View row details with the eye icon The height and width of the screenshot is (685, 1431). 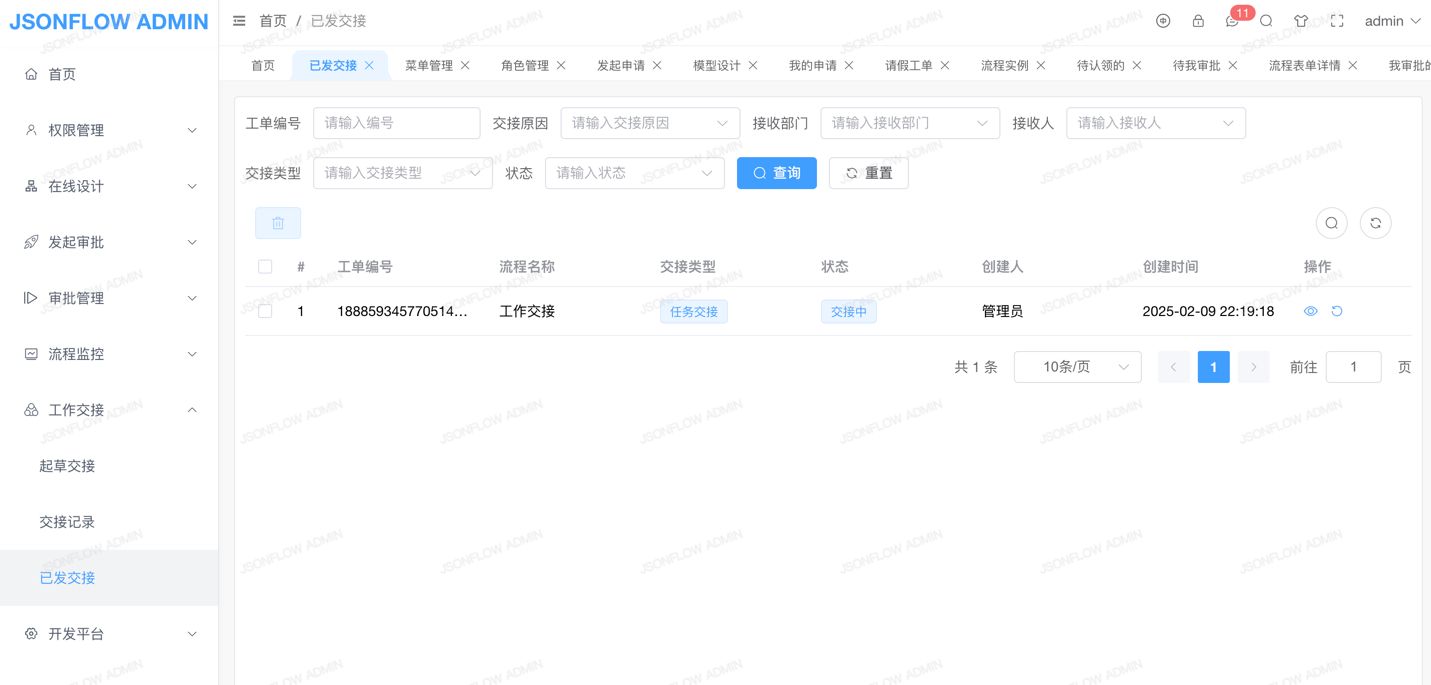pyautogui.click(x=1310, y=311)
